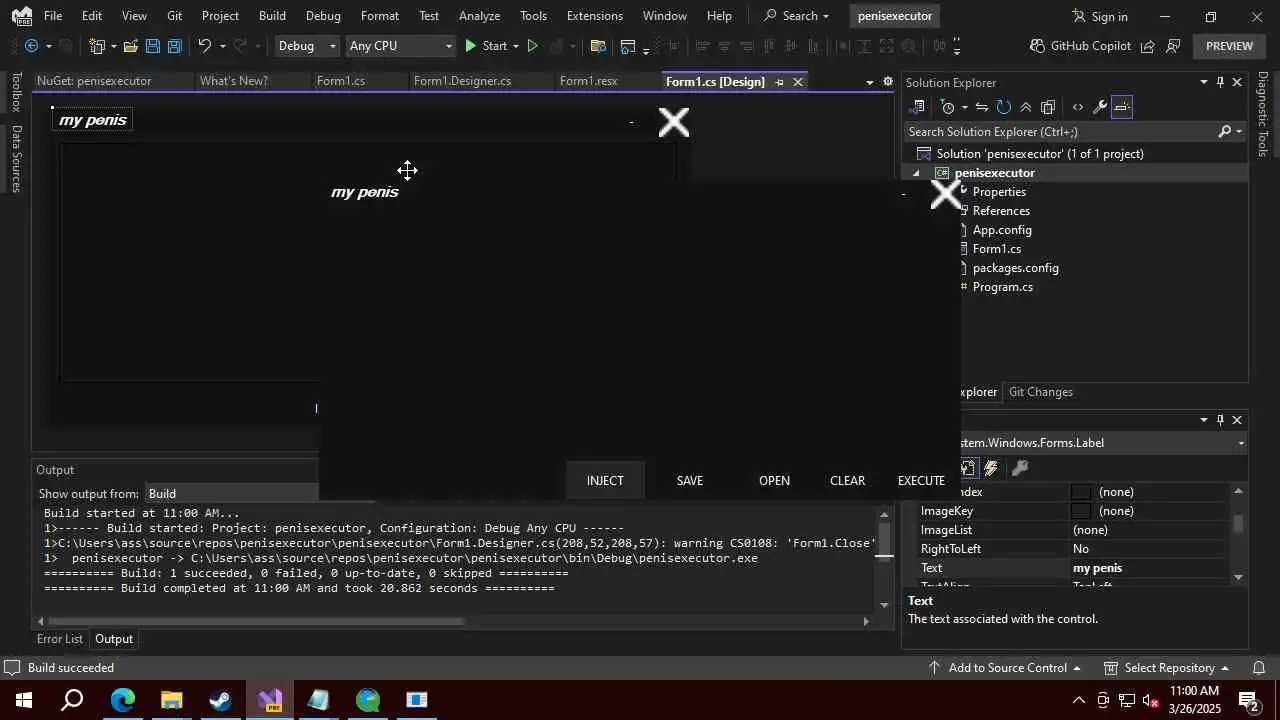Click the SAVE button in running app
This screenshot has width=1280, height=720.
coord(690,481)
